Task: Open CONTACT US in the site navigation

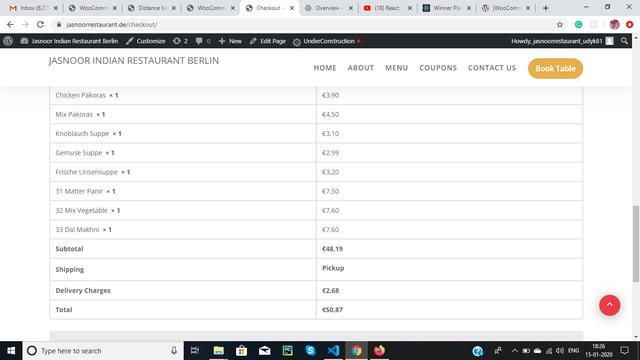Action: pos(492,68)
